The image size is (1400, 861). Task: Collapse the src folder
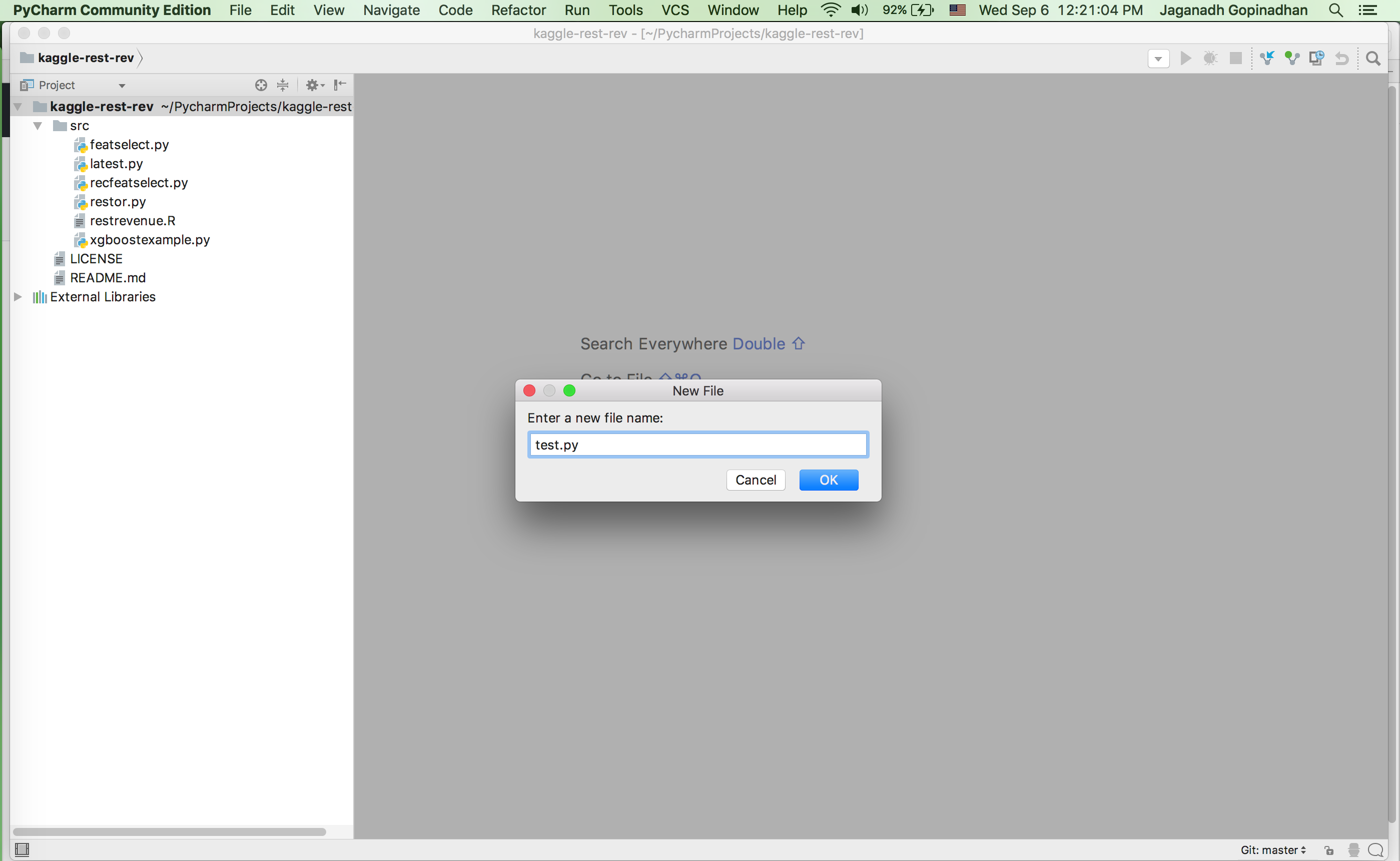click(x=38, y=126)
